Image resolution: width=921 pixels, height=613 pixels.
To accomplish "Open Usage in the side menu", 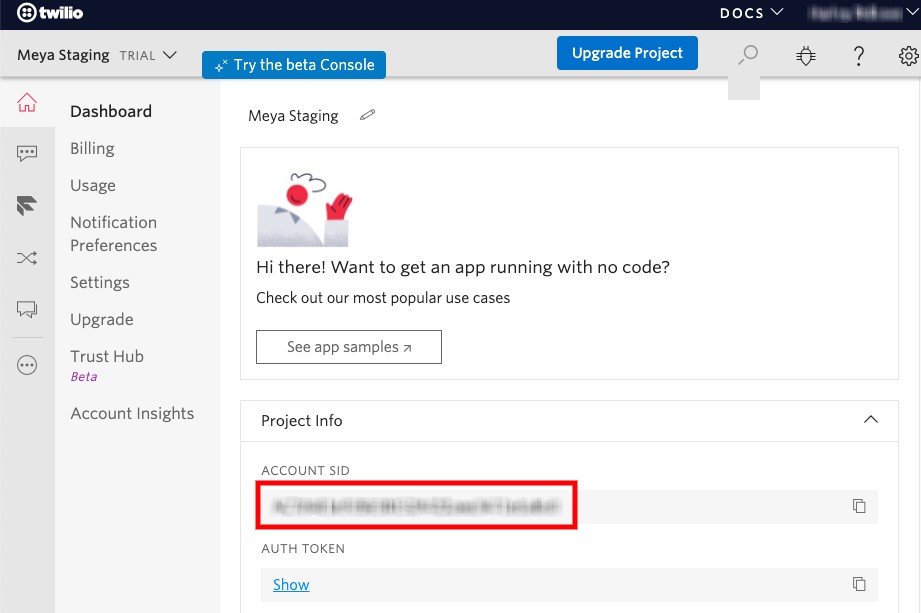I will (x=93, y=186).
